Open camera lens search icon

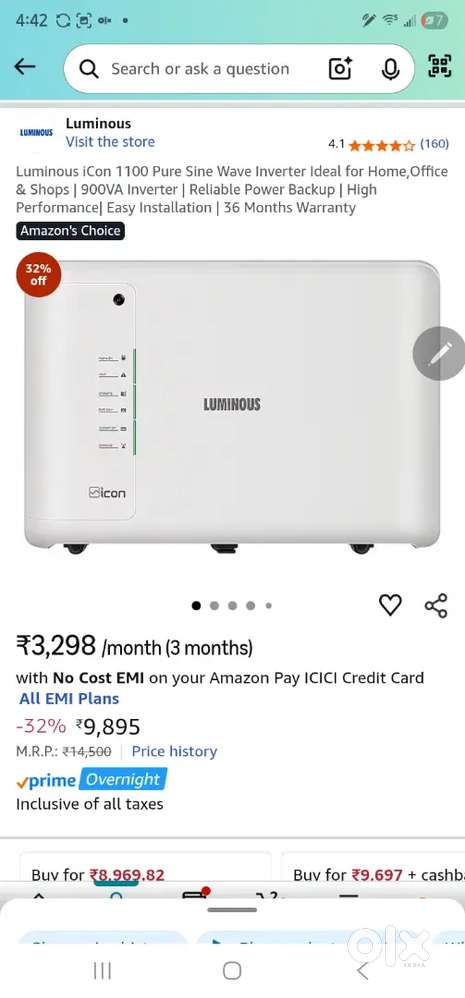(340, 68)
